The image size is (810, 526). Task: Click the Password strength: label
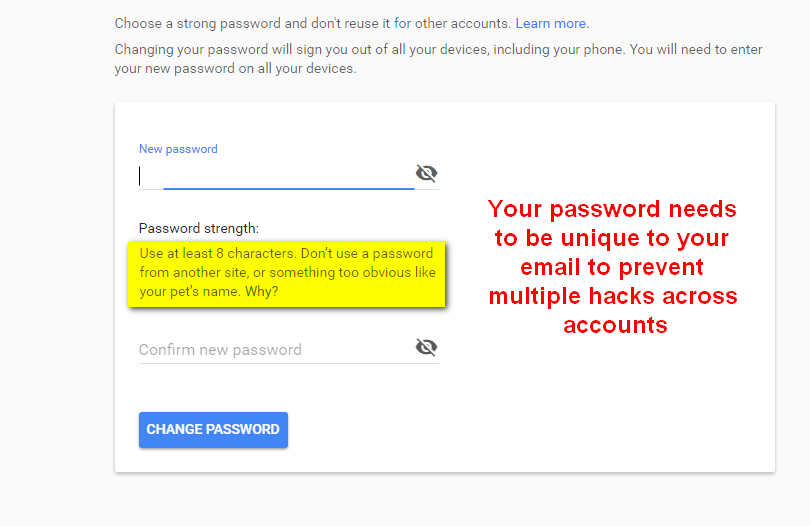point(199,228)
